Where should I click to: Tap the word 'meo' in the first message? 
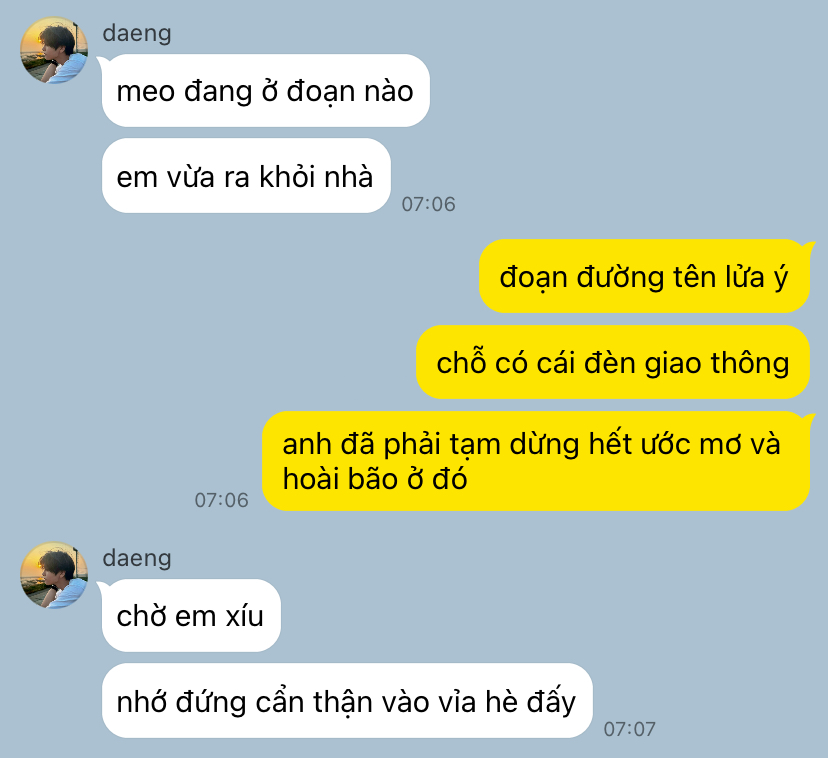[x=146, y=92]
